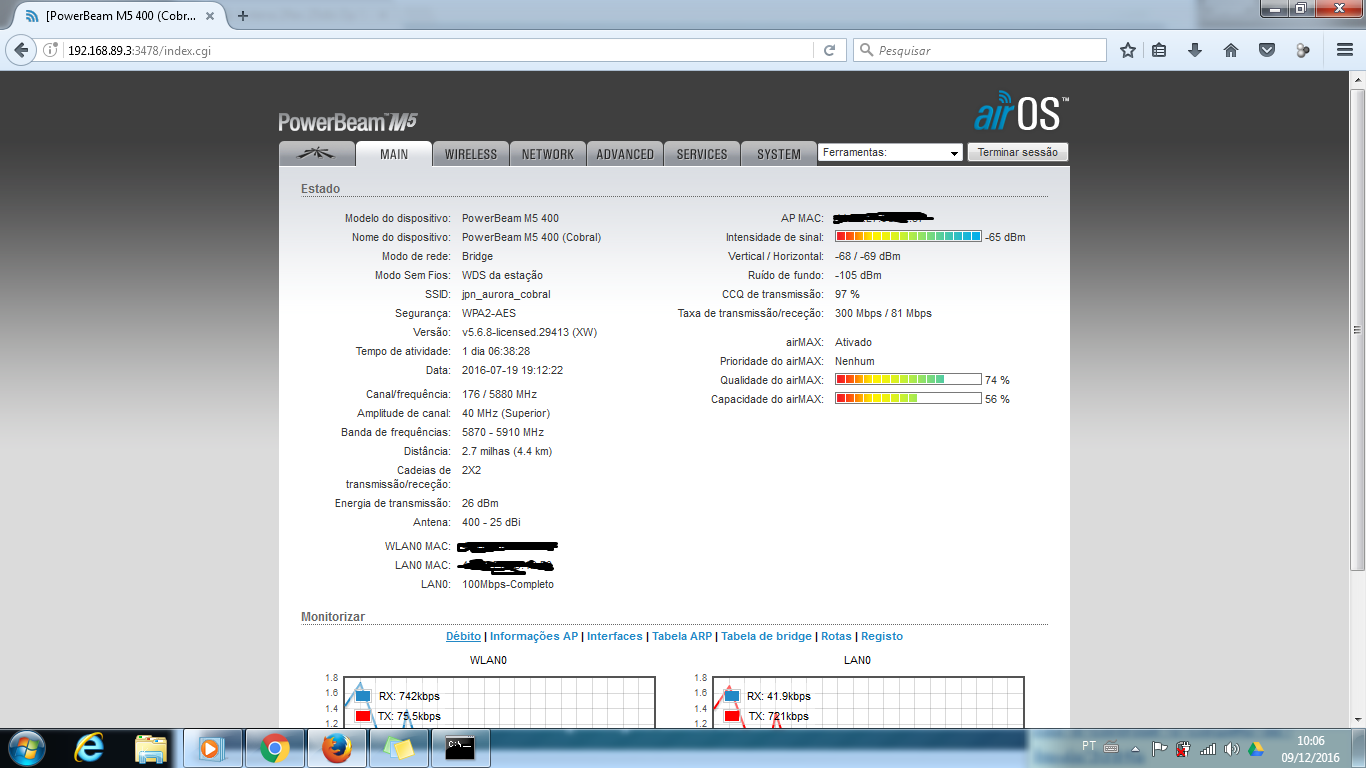Viewport: 1366px width, 768px height.
Task: Click the distance value 2.7 milhas (4.4 km)
Action: (507, 451)
